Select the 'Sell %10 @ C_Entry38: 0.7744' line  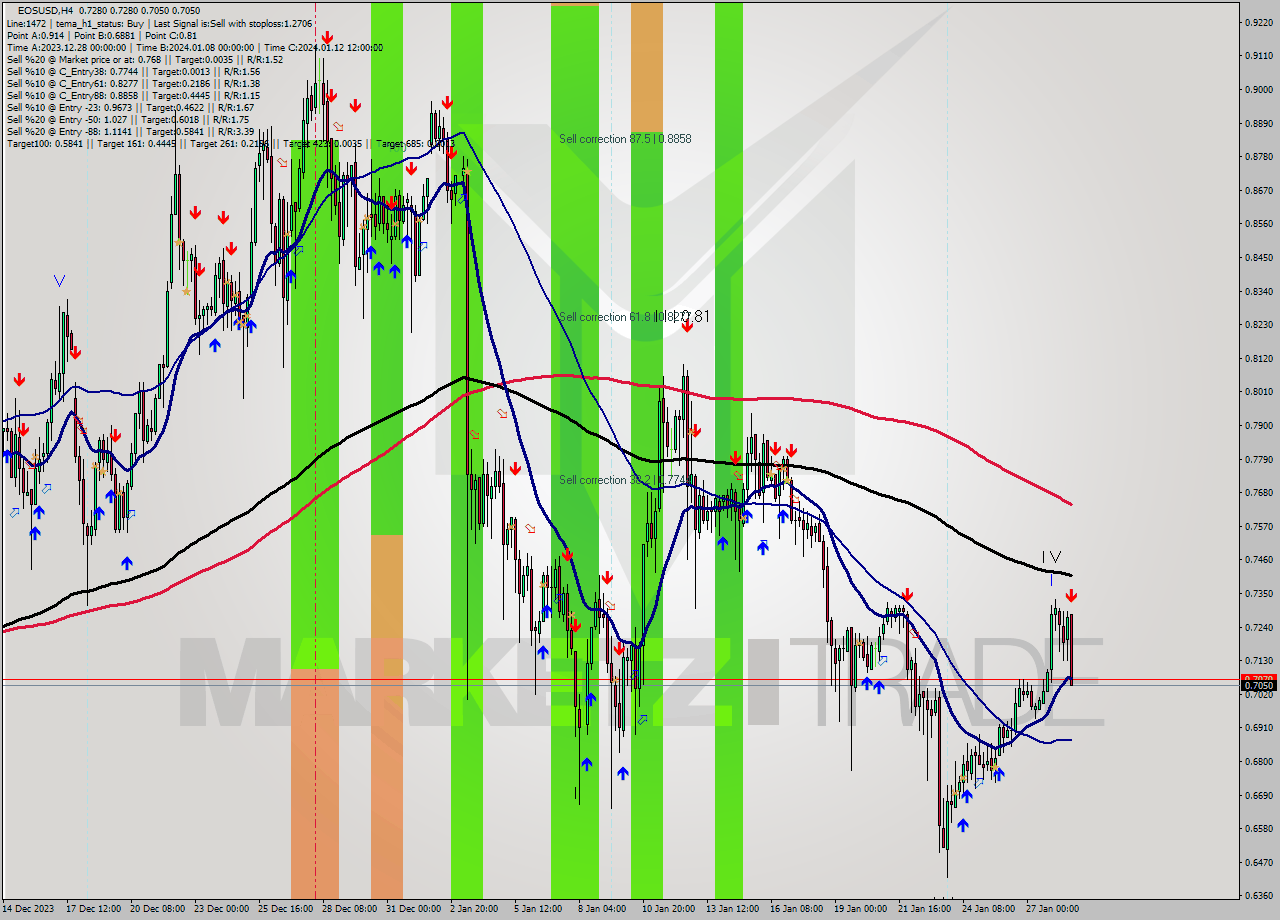pyautogui.click(x=133, y=71)
